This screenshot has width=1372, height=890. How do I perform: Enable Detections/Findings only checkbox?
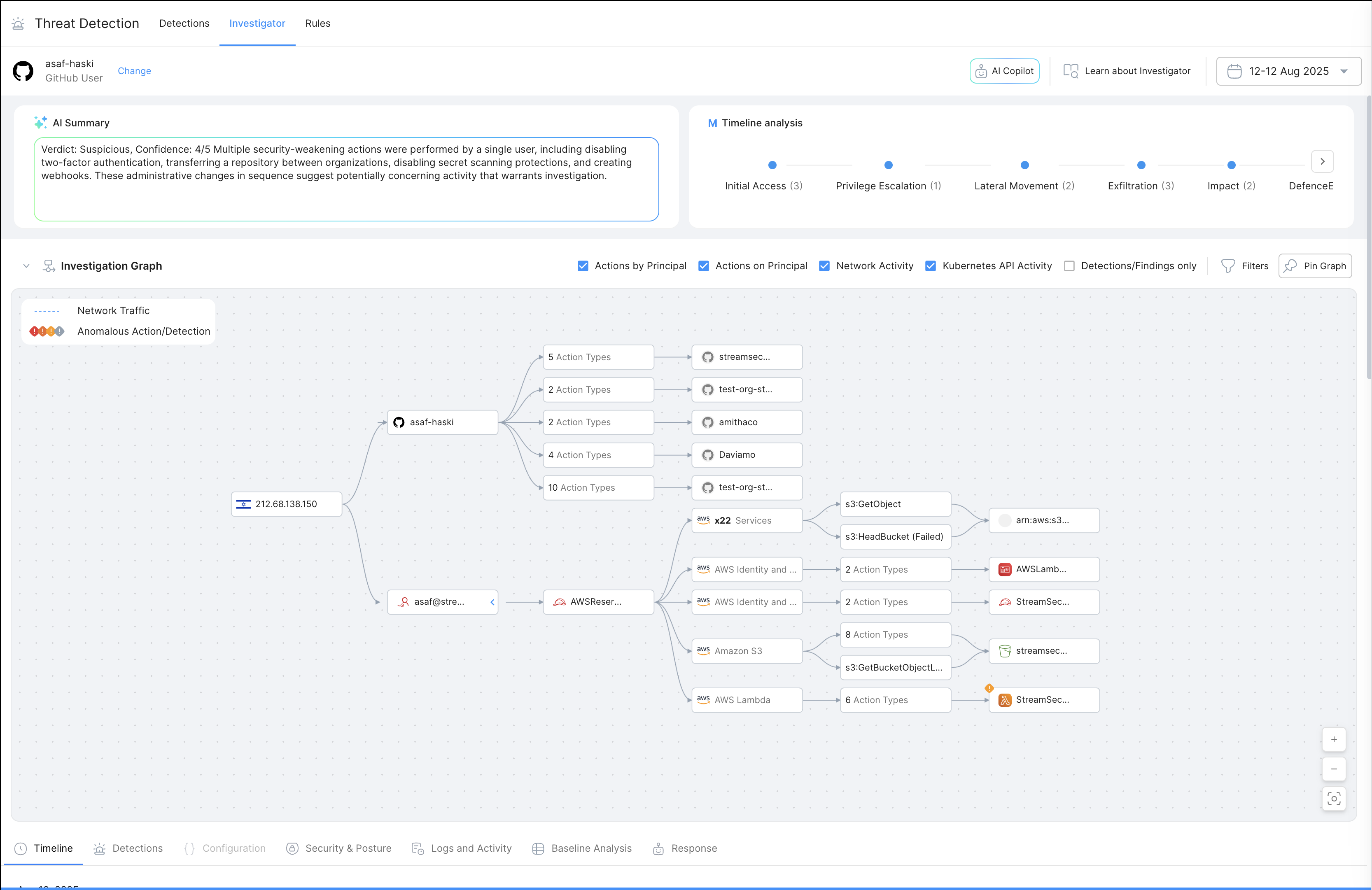[x=1069, y=266]
